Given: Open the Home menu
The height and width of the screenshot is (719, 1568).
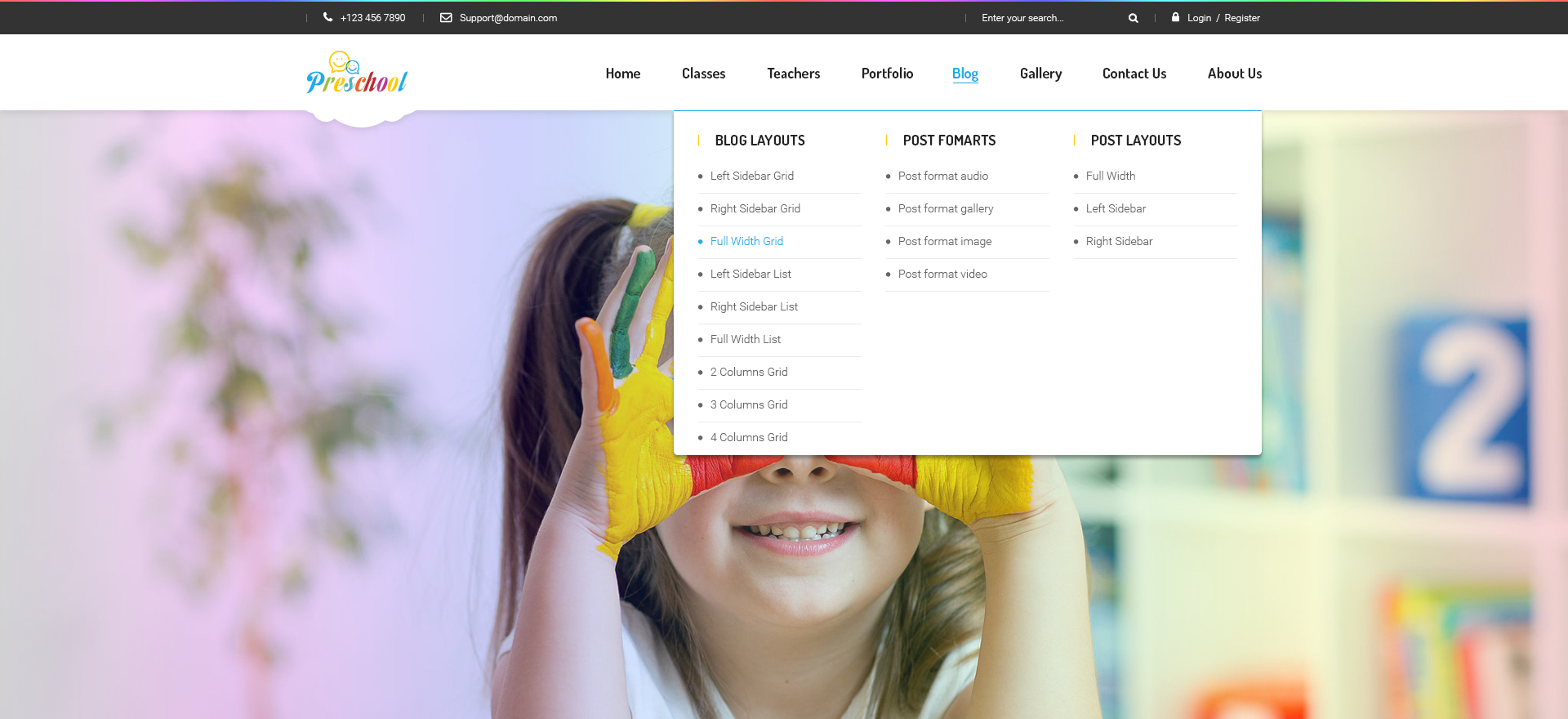Looking at the screenshot, I should (x=623, y=74).
